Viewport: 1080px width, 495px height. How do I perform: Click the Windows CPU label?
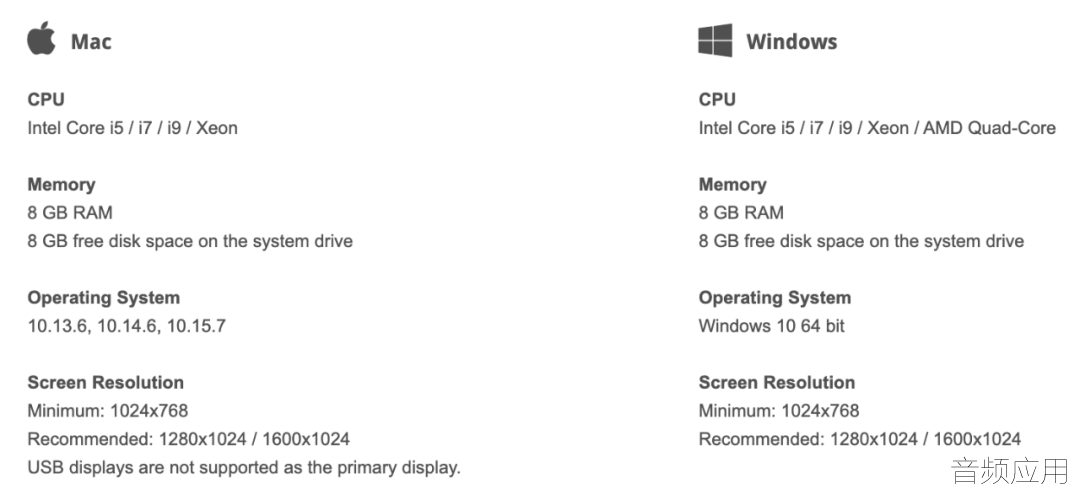pyautogui.click(x=717, y=100)
